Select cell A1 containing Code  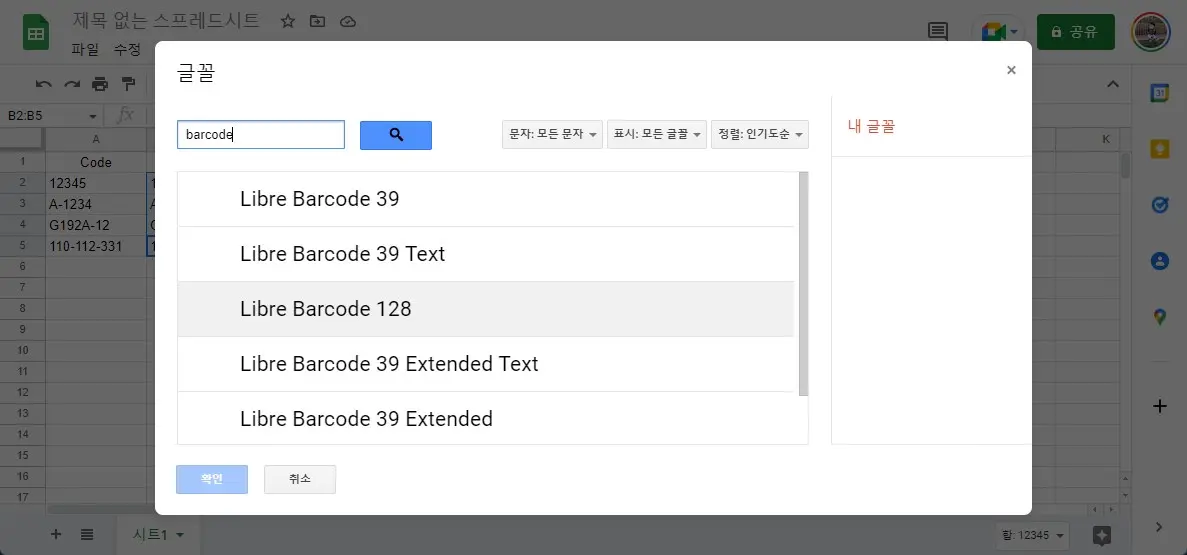click(96, 162)
